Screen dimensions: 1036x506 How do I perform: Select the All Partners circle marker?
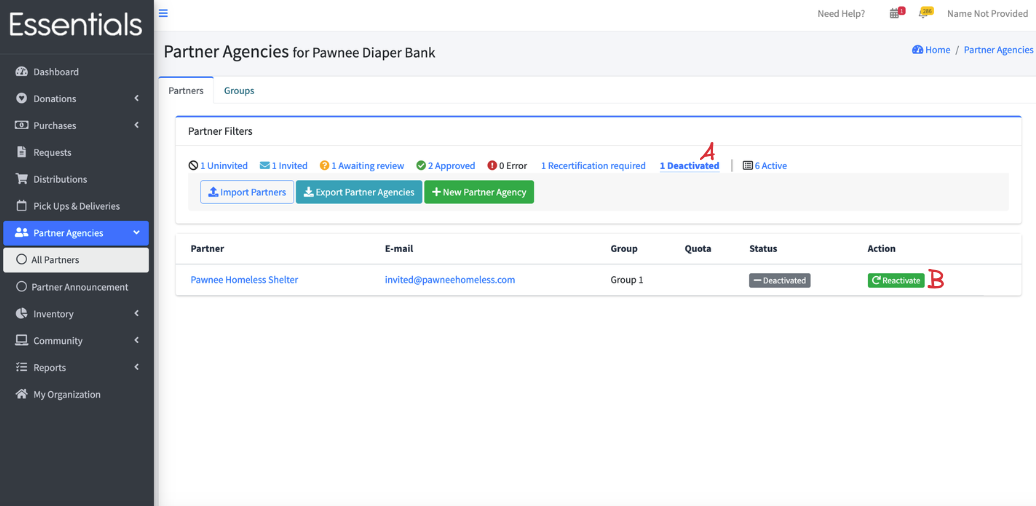(x=21, y=260)
